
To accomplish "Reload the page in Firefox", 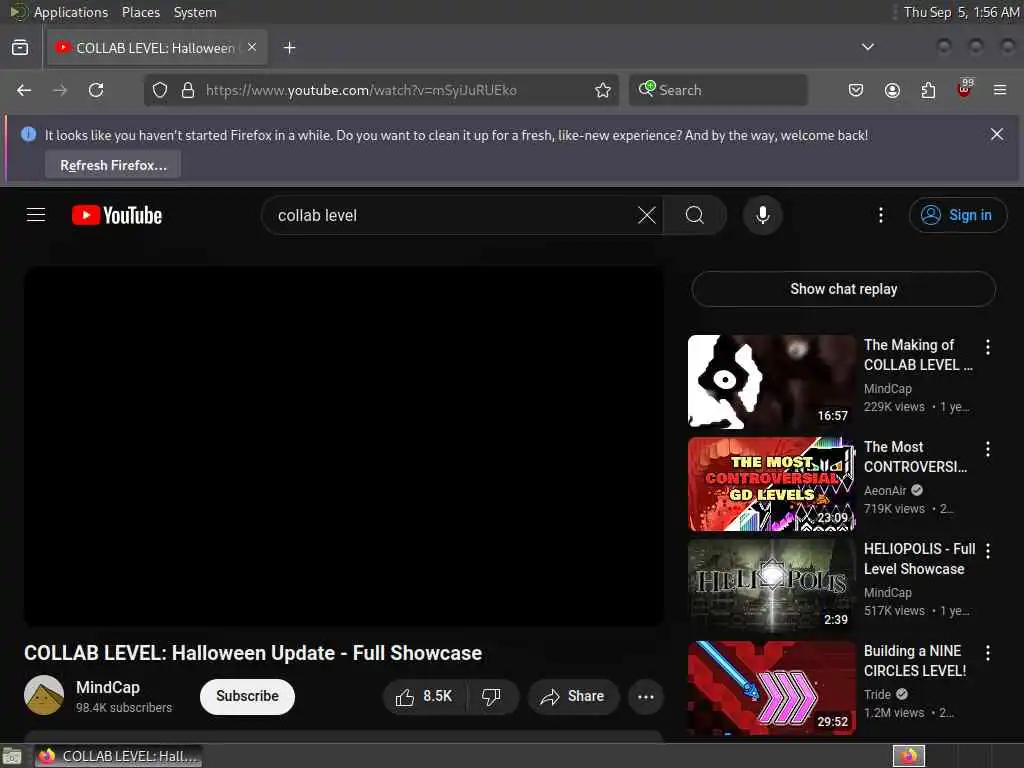I will coord(96,90).
